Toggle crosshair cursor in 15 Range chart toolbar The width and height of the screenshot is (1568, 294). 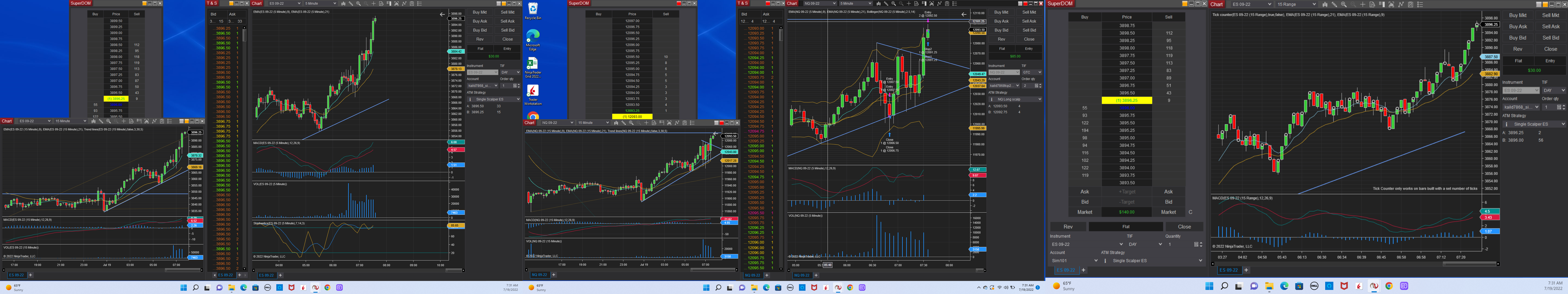1363,4
